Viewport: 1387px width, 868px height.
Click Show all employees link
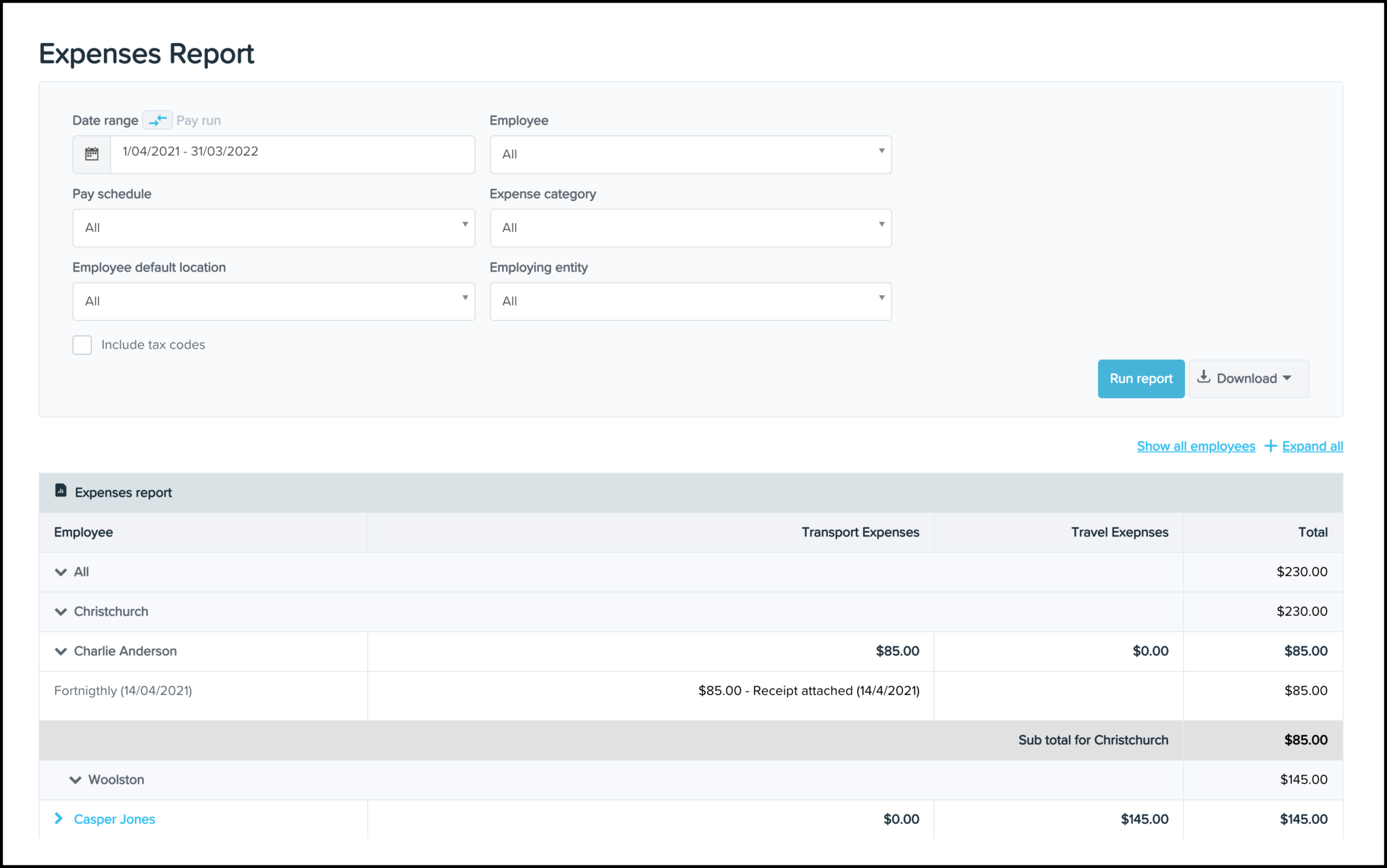1195,446
